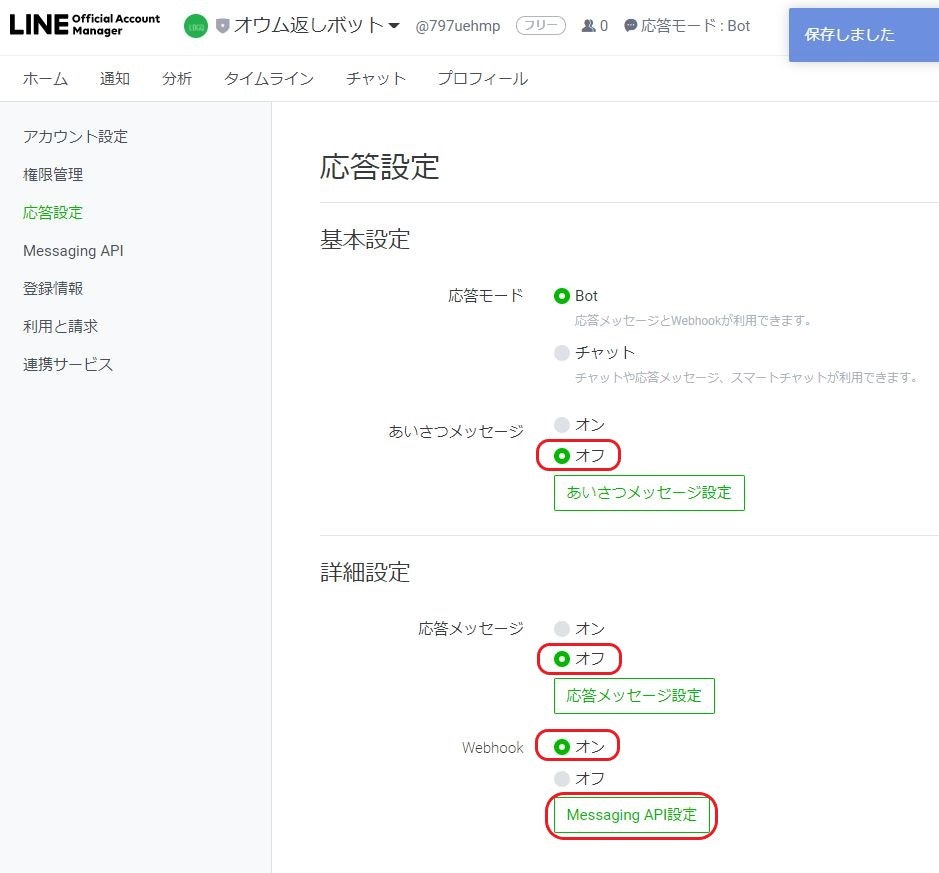The height and width of the screenshot is (873, 939).
Task: Enable Webhook with the オン radio
Action: [x=562, y=747]
